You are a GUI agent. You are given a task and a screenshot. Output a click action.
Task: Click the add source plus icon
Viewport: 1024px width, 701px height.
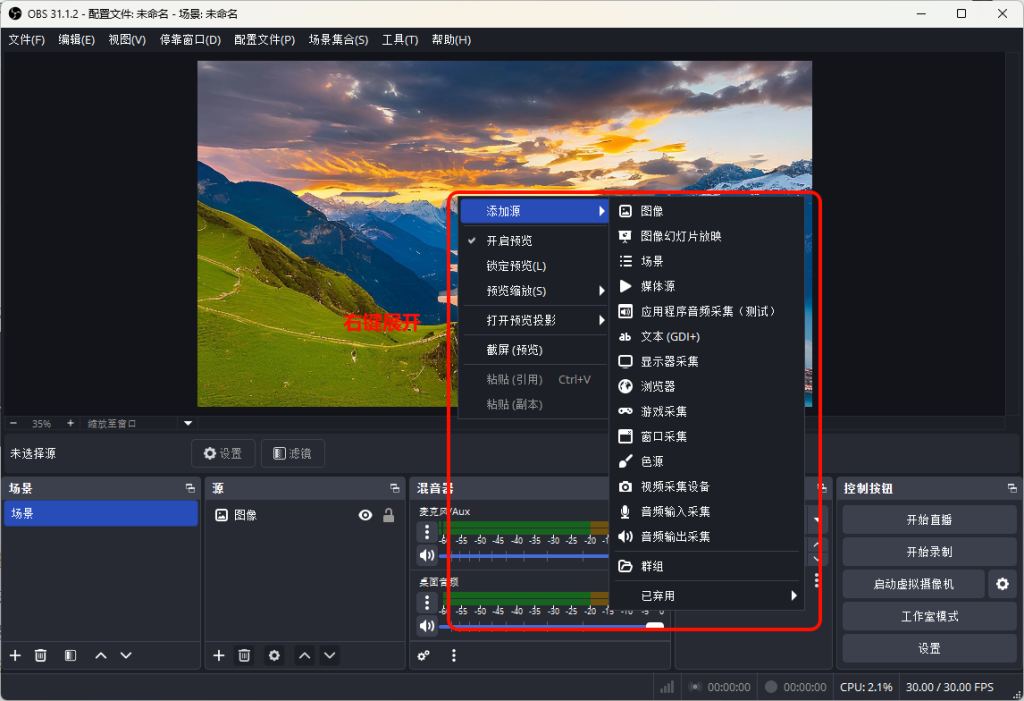pyautogui.click(x=219, y=655)
